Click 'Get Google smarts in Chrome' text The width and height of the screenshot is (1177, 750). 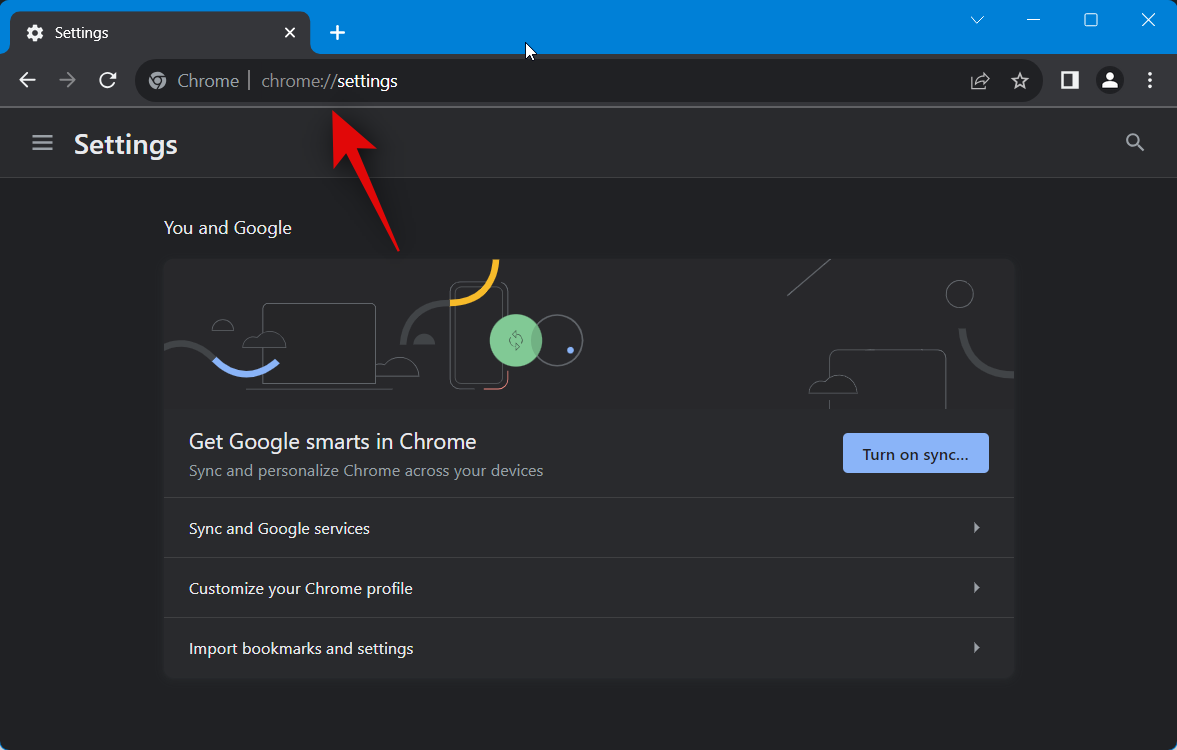click(333, 441)
